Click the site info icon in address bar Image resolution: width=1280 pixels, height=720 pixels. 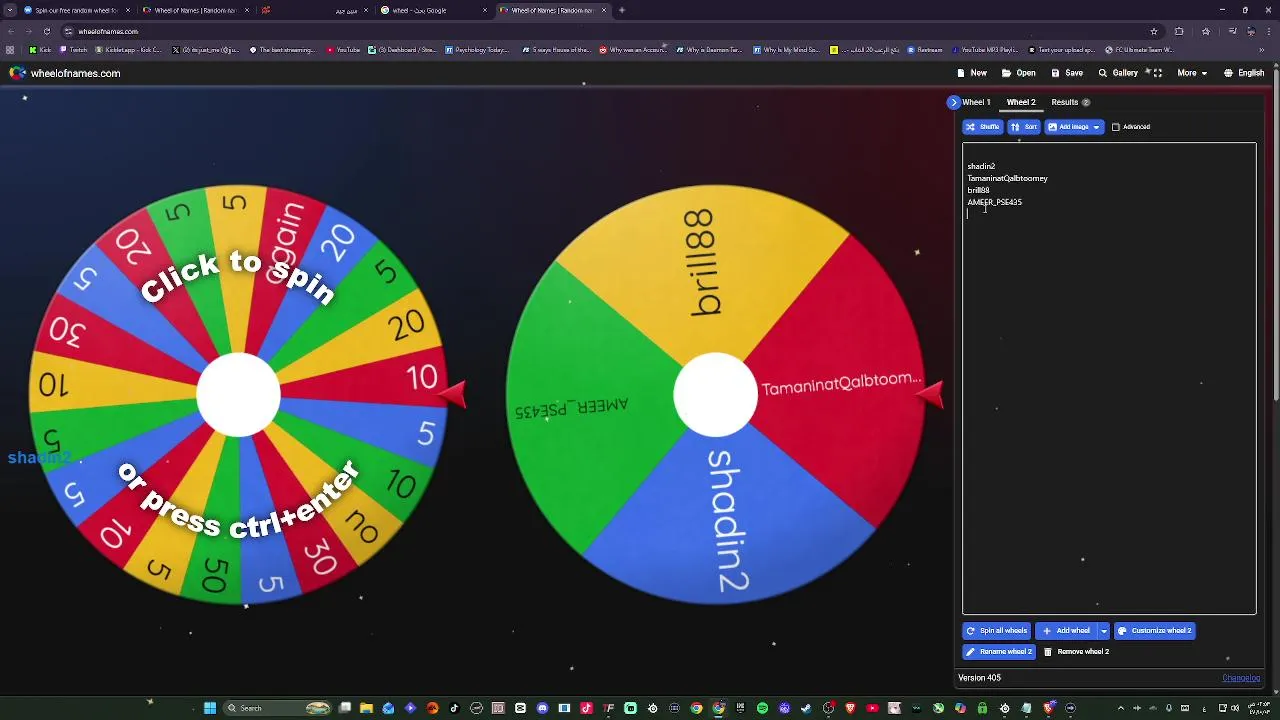(x=69, y=31)
